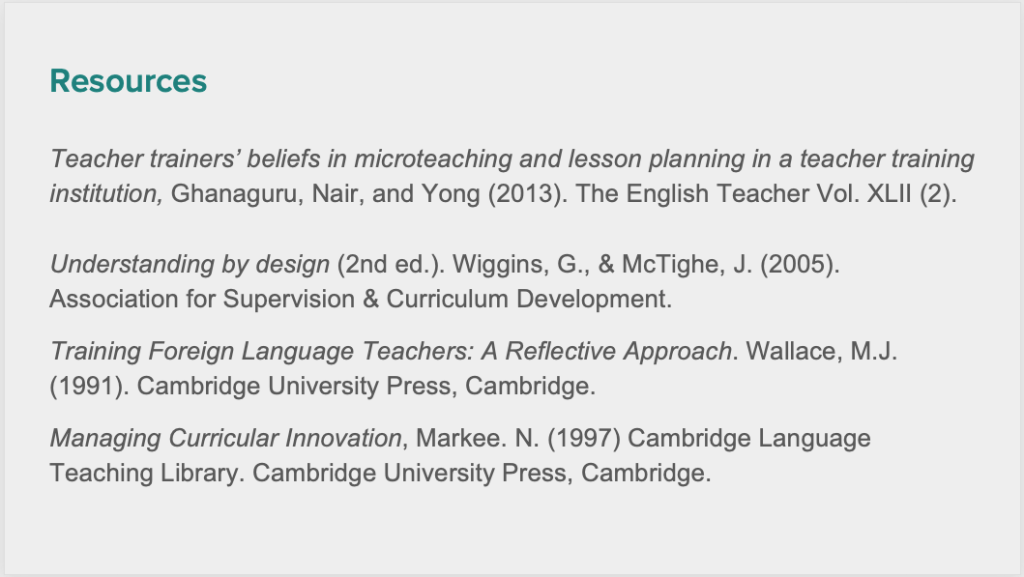This screenshot has width=1024, height=577.
Task: Click the Resources slide heading
Action: point(128,81)
